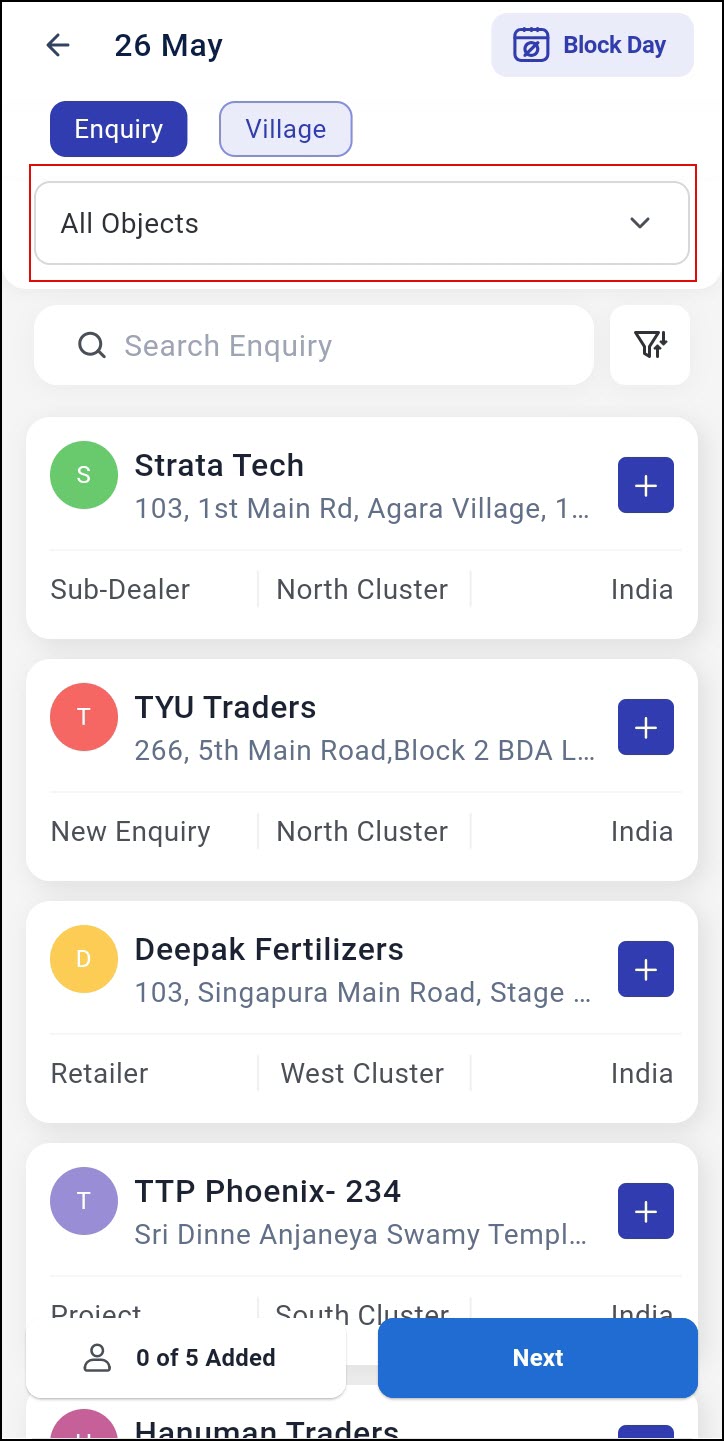The image size is (724, 1441).
Task: Click the person icon near Added count
Action: tap(97, 1358)
